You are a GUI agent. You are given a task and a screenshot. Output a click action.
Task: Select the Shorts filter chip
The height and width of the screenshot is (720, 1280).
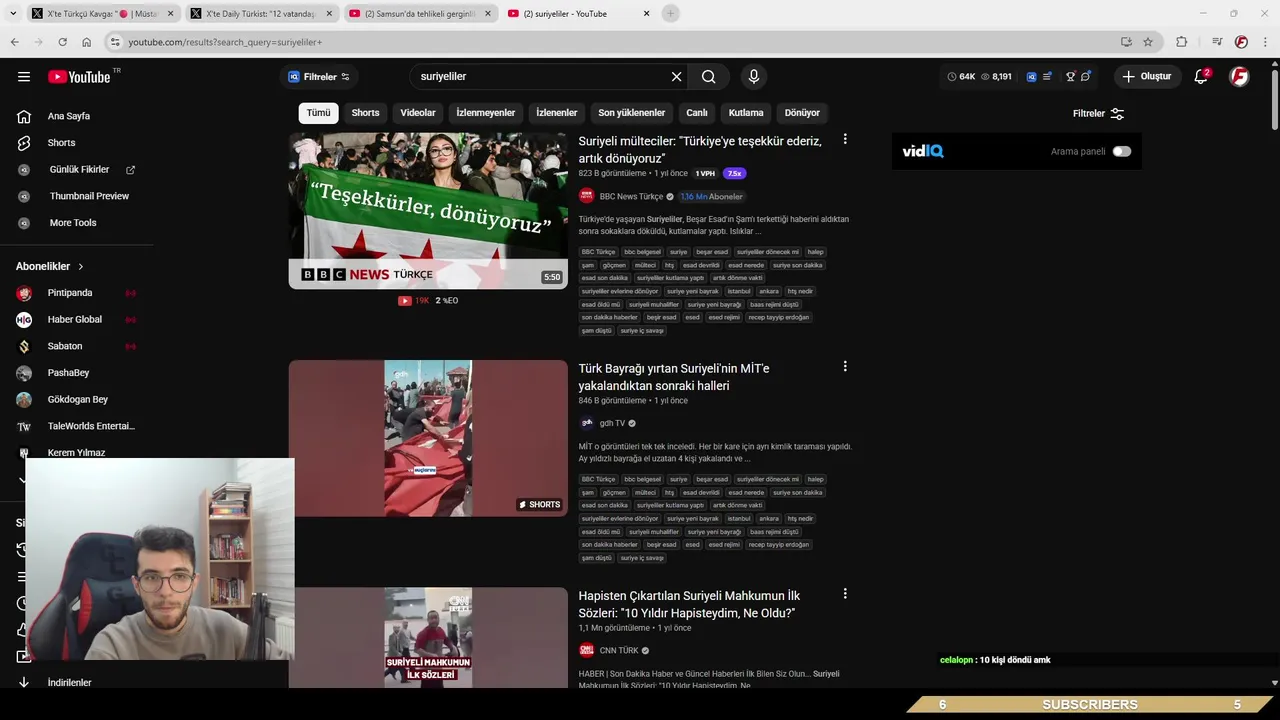[x=365, y=113]
